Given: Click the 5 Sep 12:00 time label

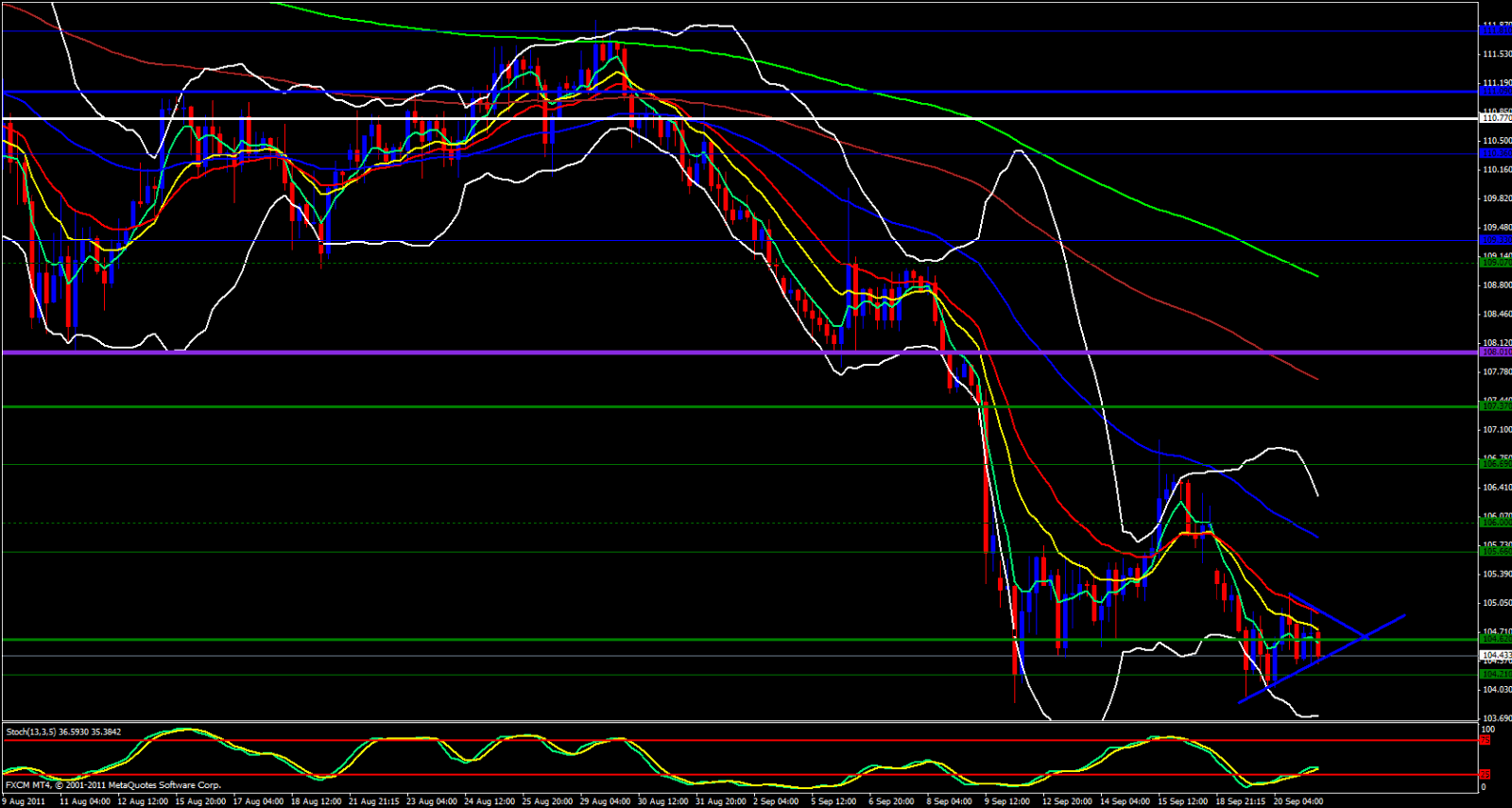Looking at the screenshot, I should (833, 801).
